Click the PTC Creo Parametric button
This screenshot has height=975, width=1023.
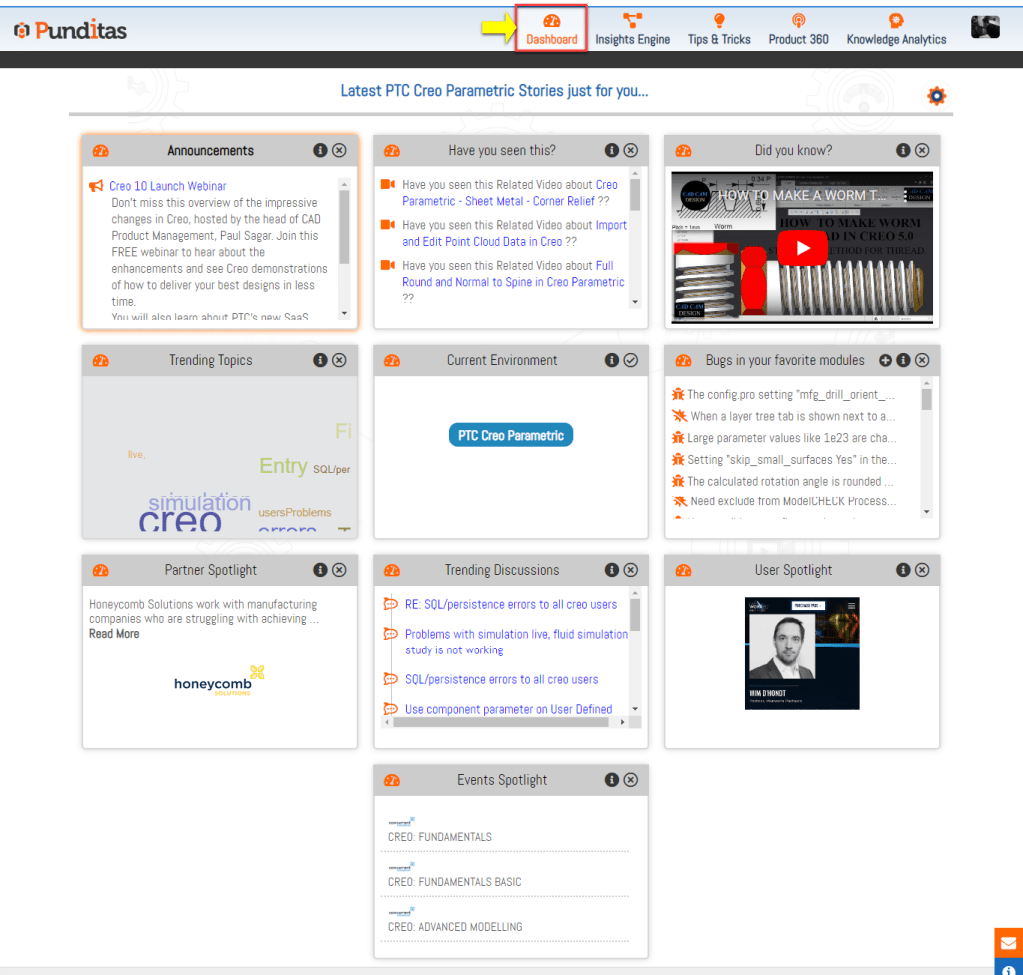511,435
